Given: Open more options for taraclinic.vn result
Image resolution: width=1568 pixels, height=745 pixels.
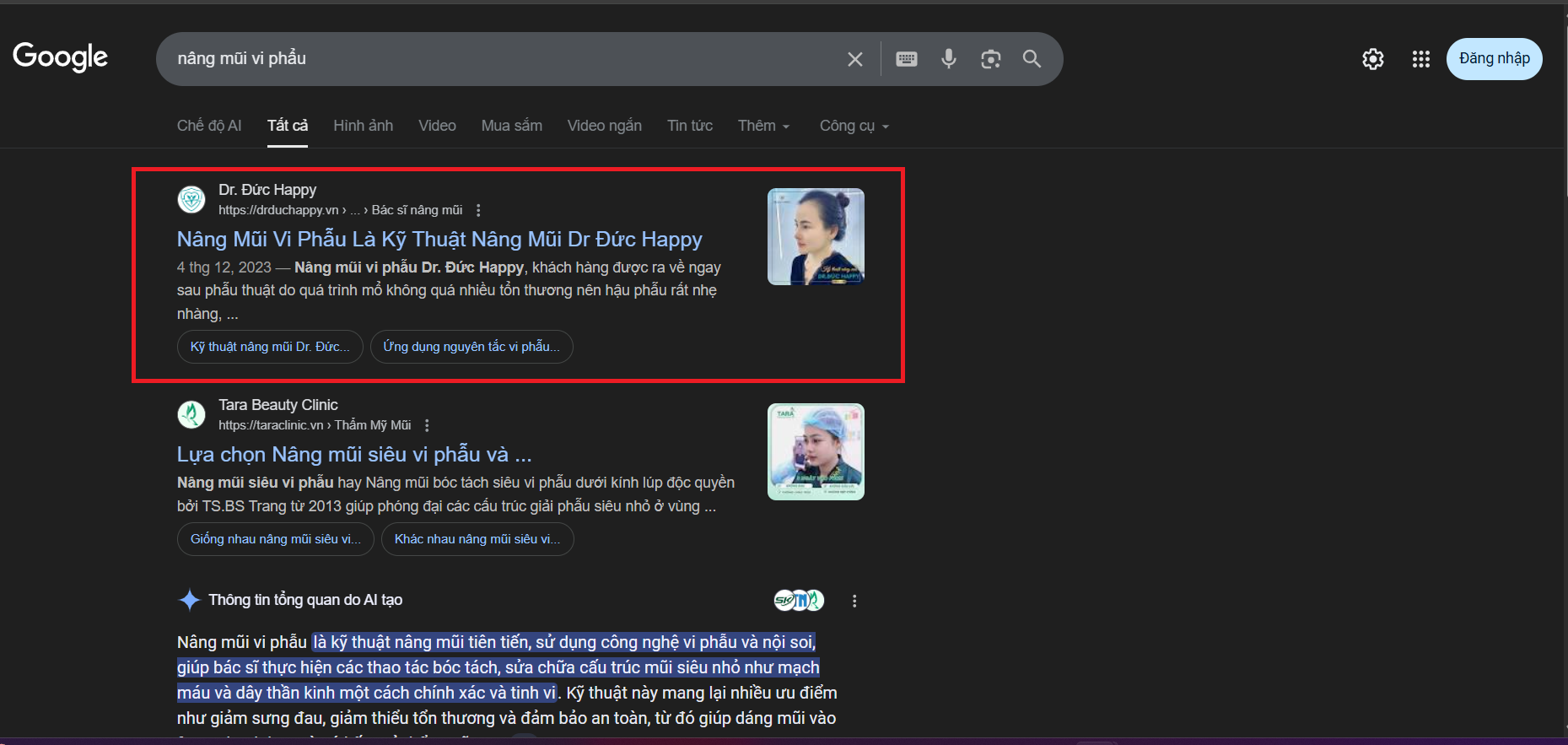Looking at the screenshot, I should [427, 425].
